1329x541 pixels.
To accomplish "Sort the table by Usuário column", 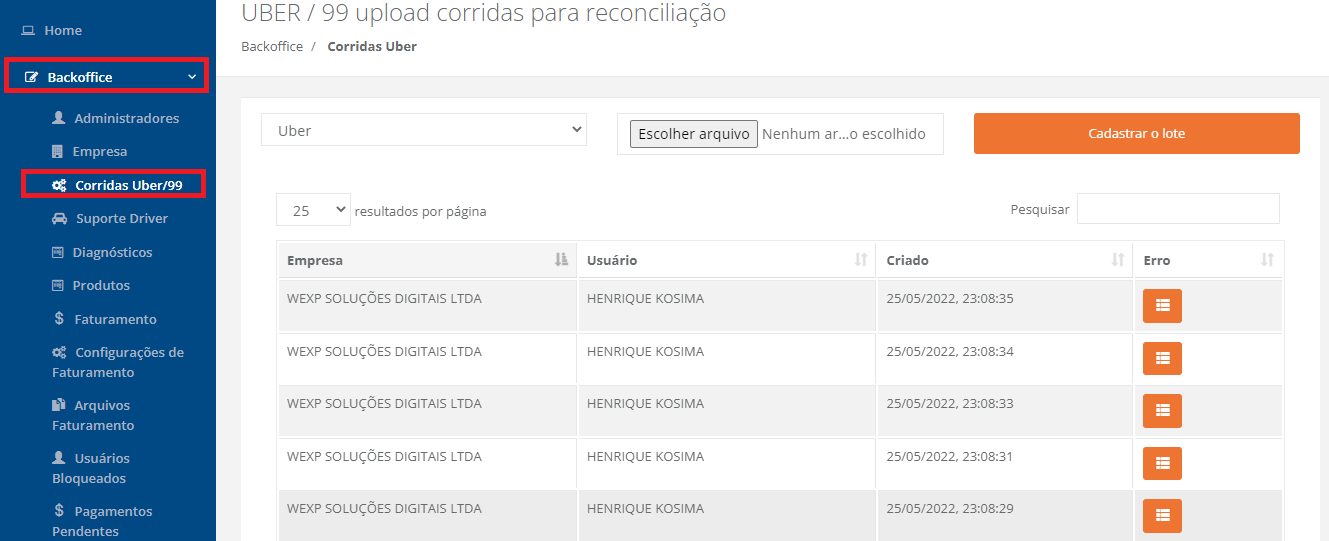I will [x=726, y=260].
